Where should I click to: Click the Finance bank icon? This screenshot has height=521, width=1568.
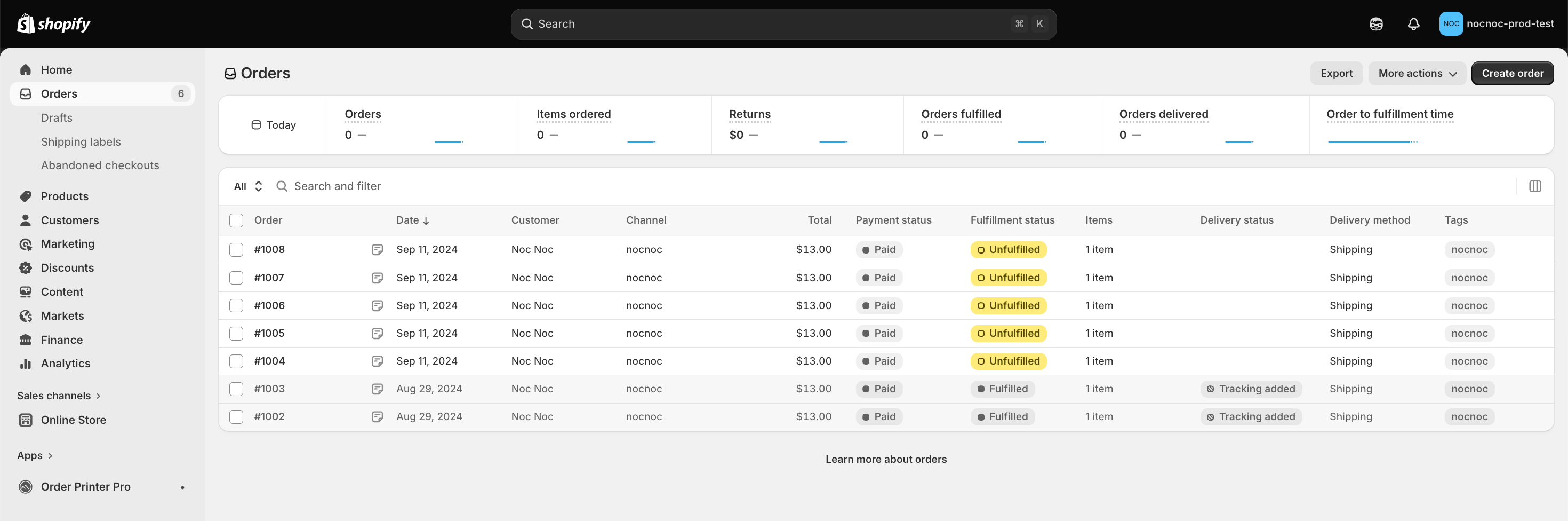point(26,340)
